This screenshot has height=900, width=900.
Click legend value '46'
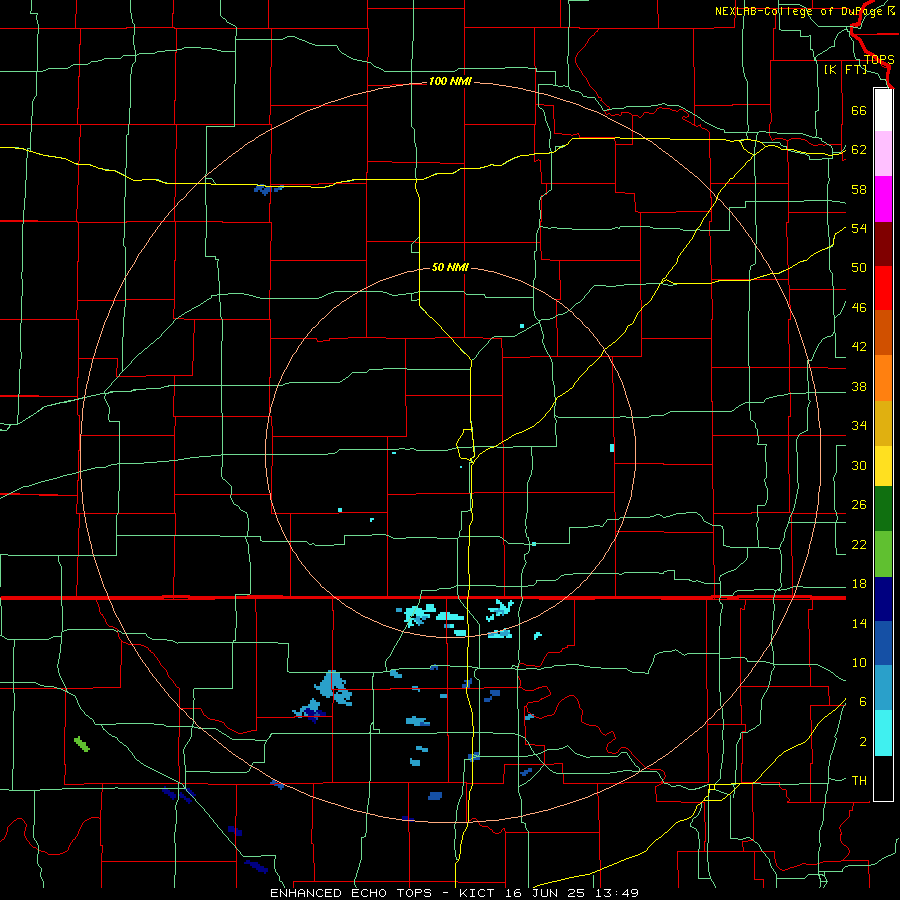tap(859, 308)
